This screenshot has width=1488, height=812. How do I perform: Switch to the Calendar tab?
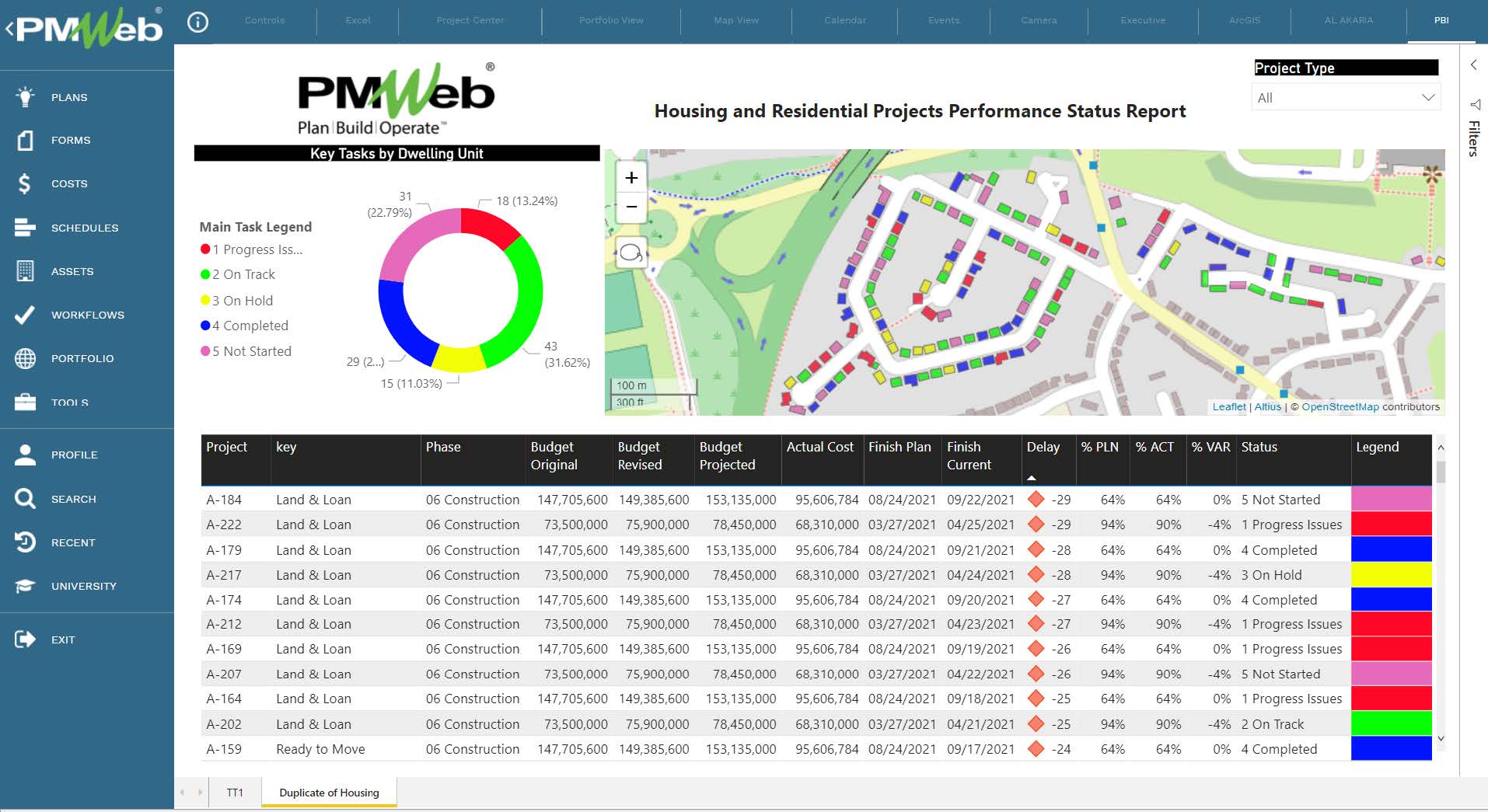click(x=845, y=20)
